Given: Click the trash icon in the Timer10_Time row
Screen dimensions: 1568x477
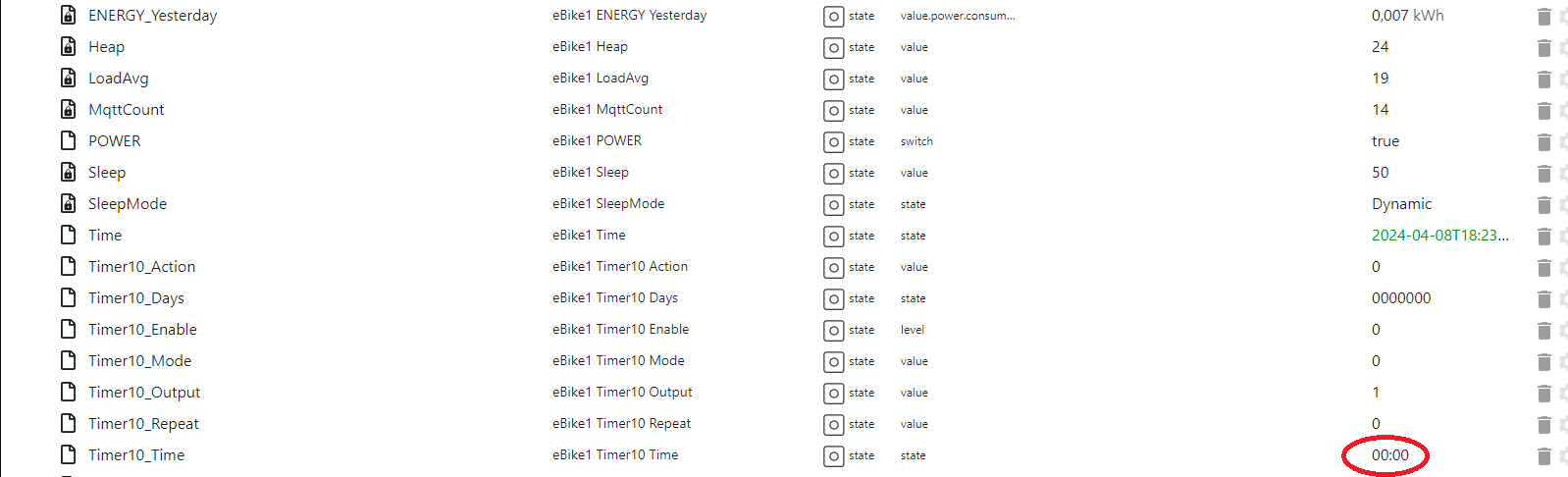Looking at the screenshot, I should tap(1543, 455).
